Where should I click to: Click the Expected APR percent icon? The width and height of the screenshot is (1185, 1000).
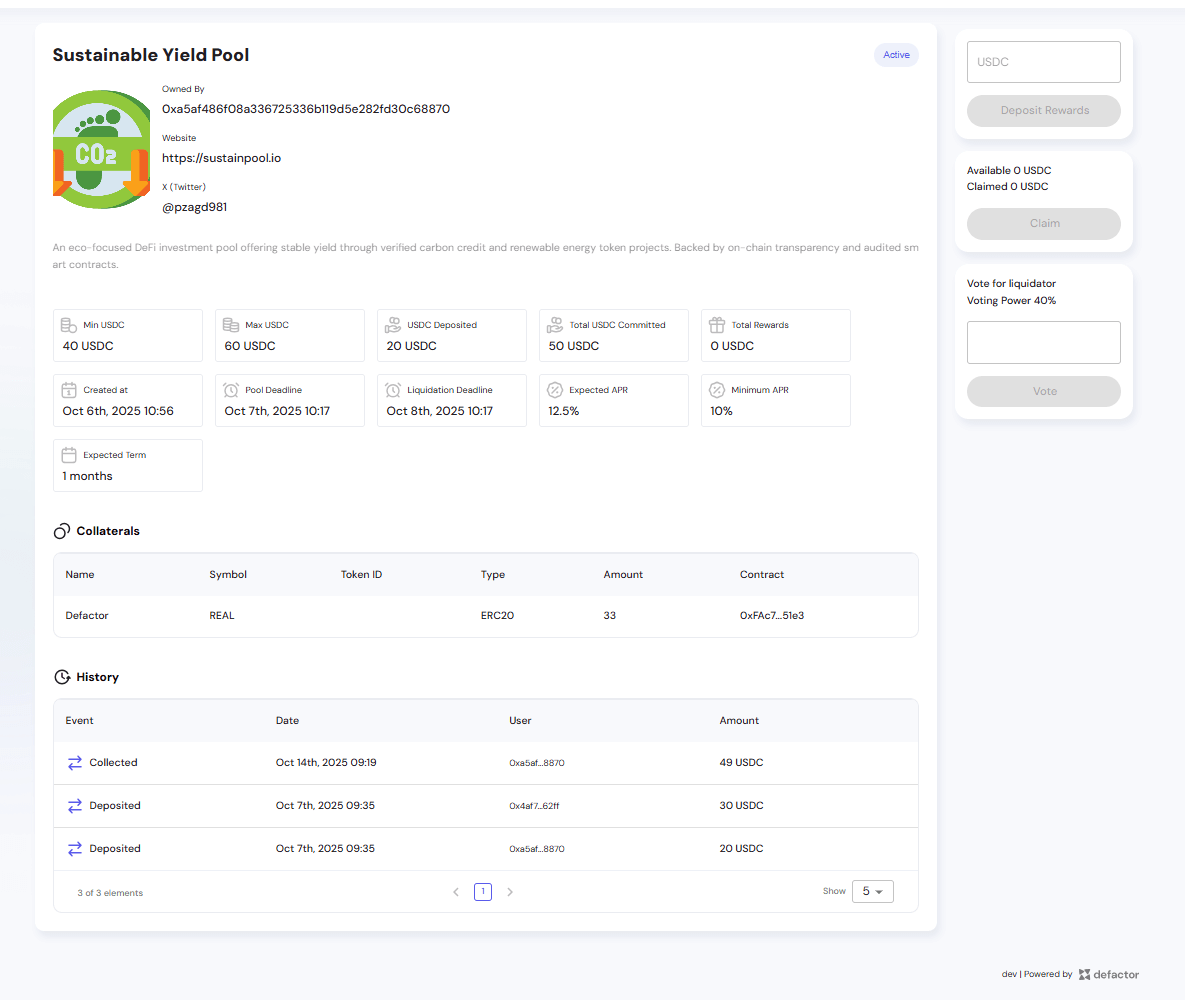click(555, 390)
